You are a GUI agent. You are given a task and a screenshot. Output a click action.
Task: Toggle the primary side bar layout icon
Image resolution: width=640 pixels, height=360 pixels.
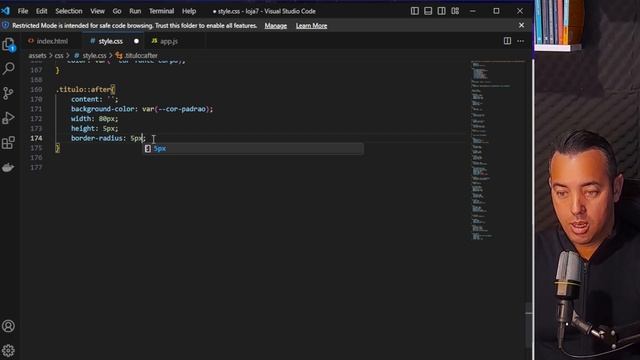click(x=414, y=11)
